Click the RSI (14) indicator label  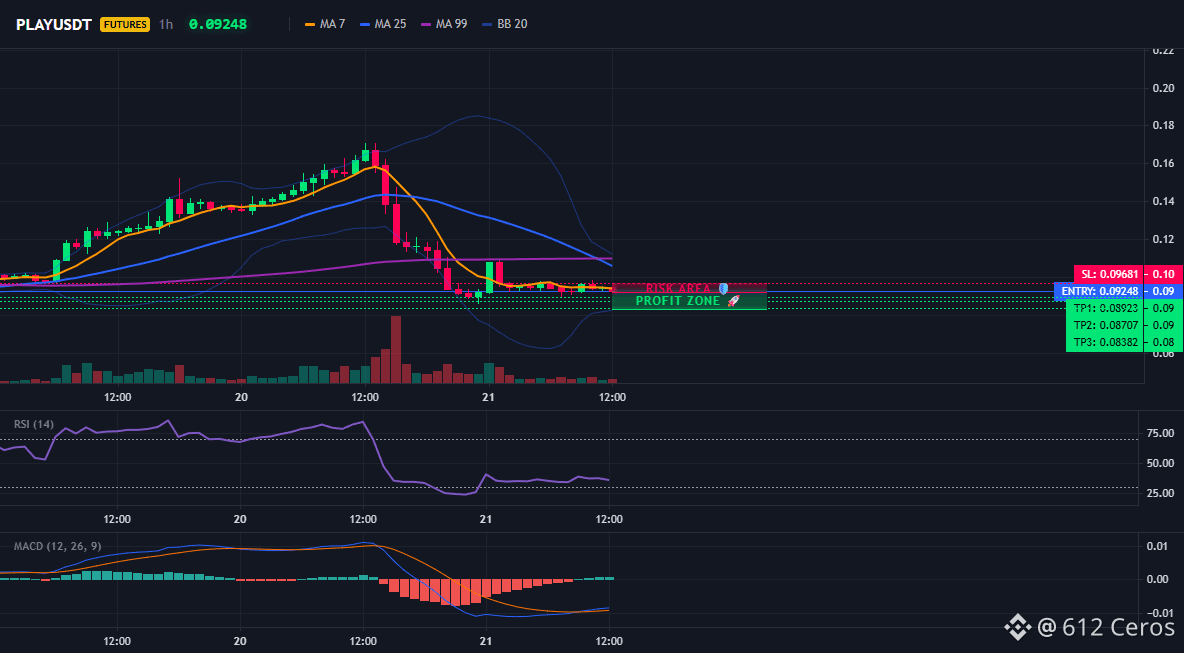[x=34, y=424]
